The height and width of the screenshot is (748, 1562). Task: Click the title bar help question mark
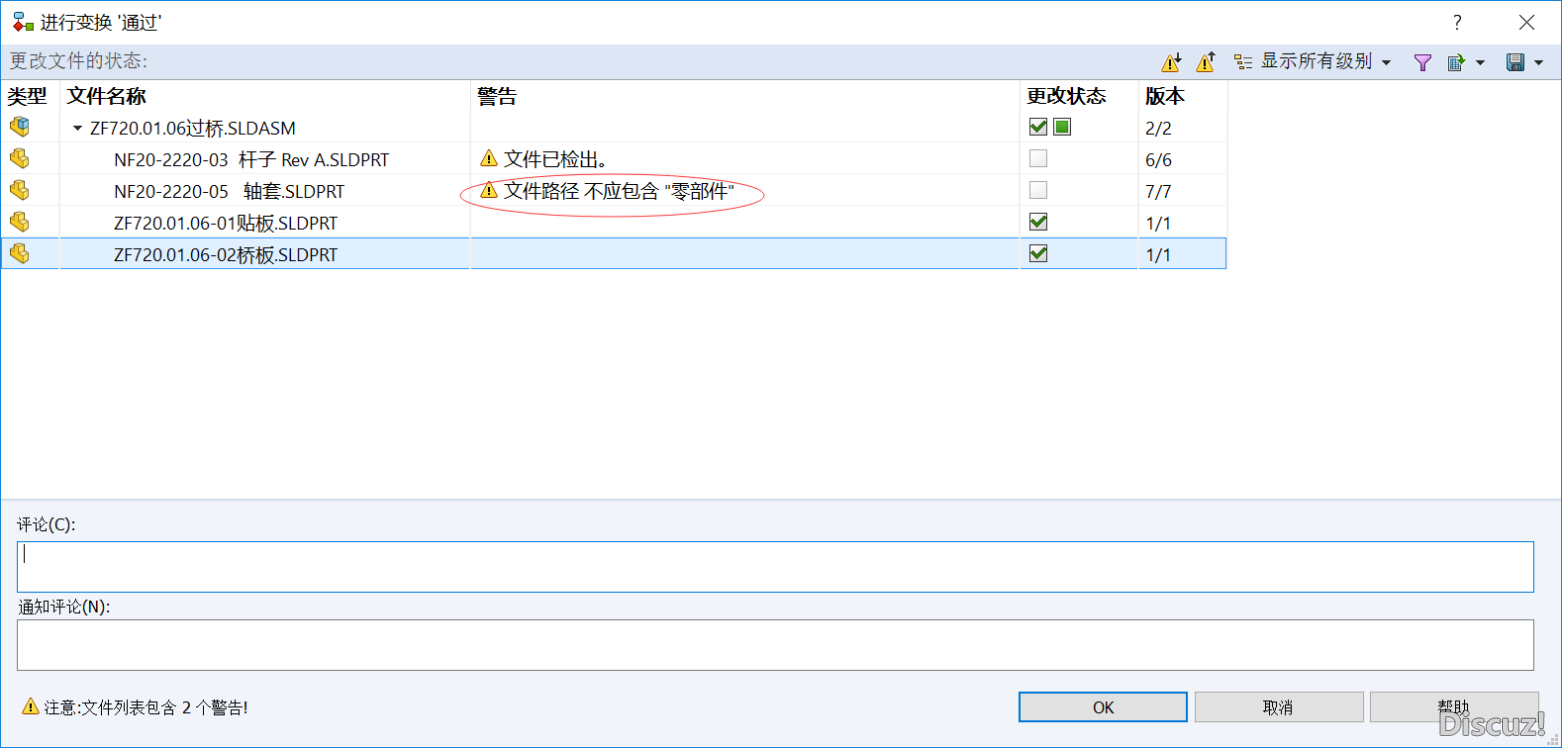(1457, 21)
